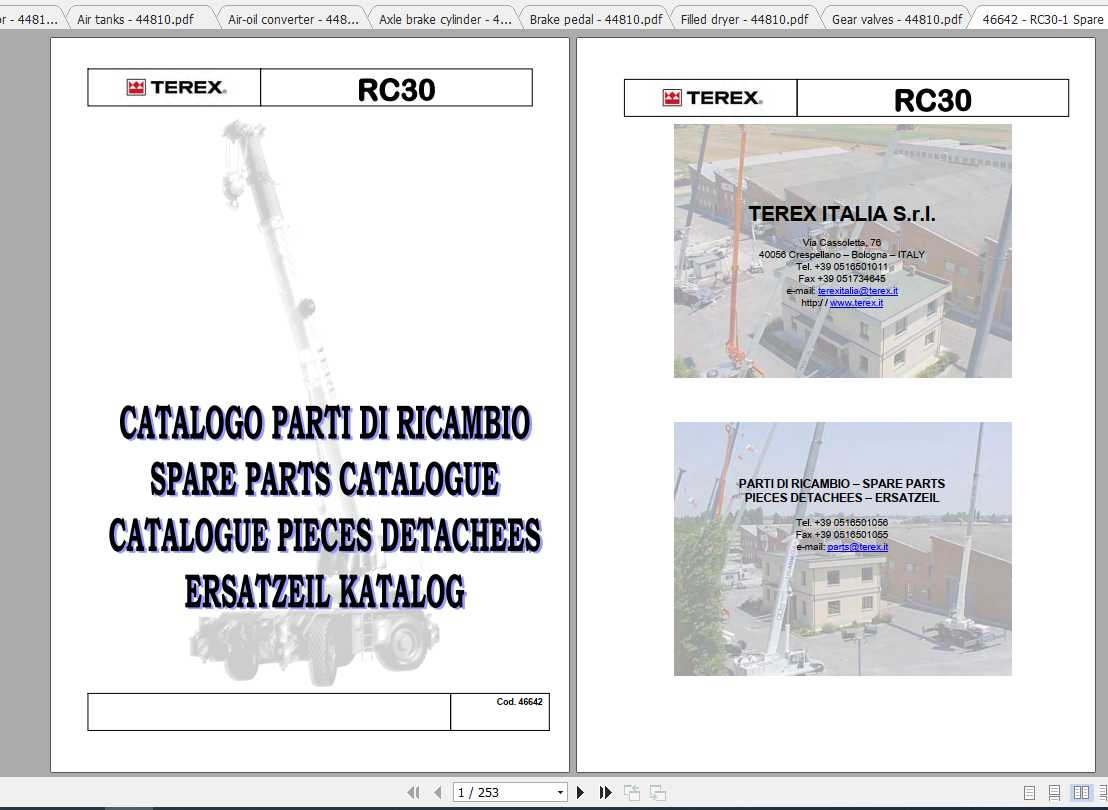The width and height of the screenshot is (1108, 810).
Task: Switch to Air tanks - 44810.pdf tab
Action: tap(135, 19)
